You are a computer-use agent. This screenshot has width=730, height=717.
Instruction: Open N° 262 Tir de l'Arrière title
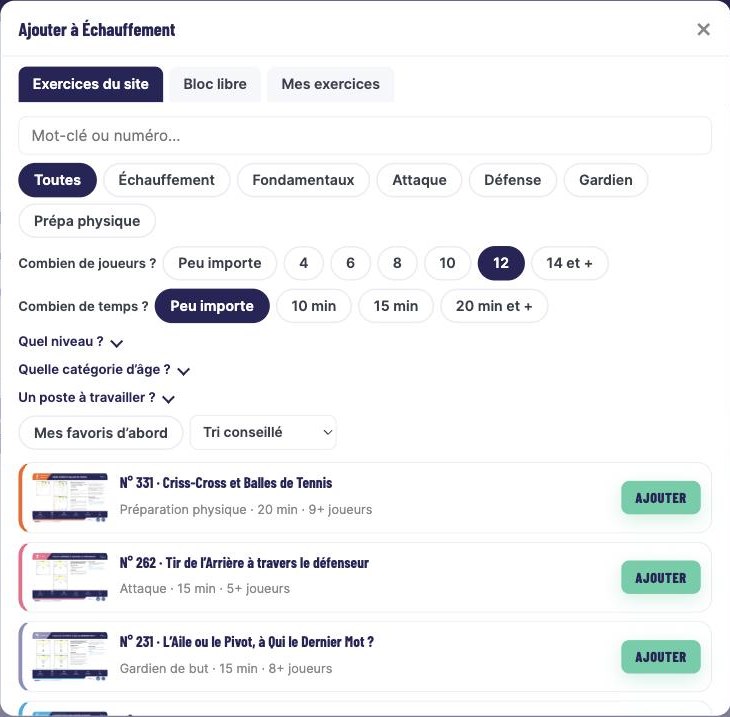point(244,563)
